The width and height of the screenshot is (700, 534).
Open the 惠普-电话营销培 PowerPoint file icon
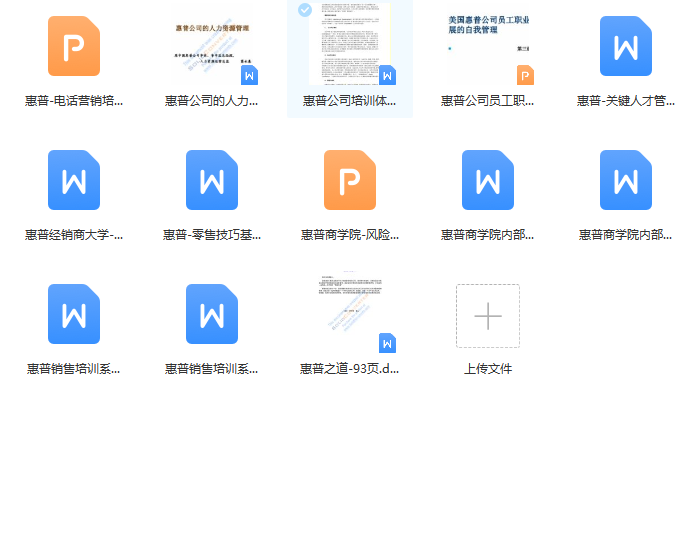(74, 46)
